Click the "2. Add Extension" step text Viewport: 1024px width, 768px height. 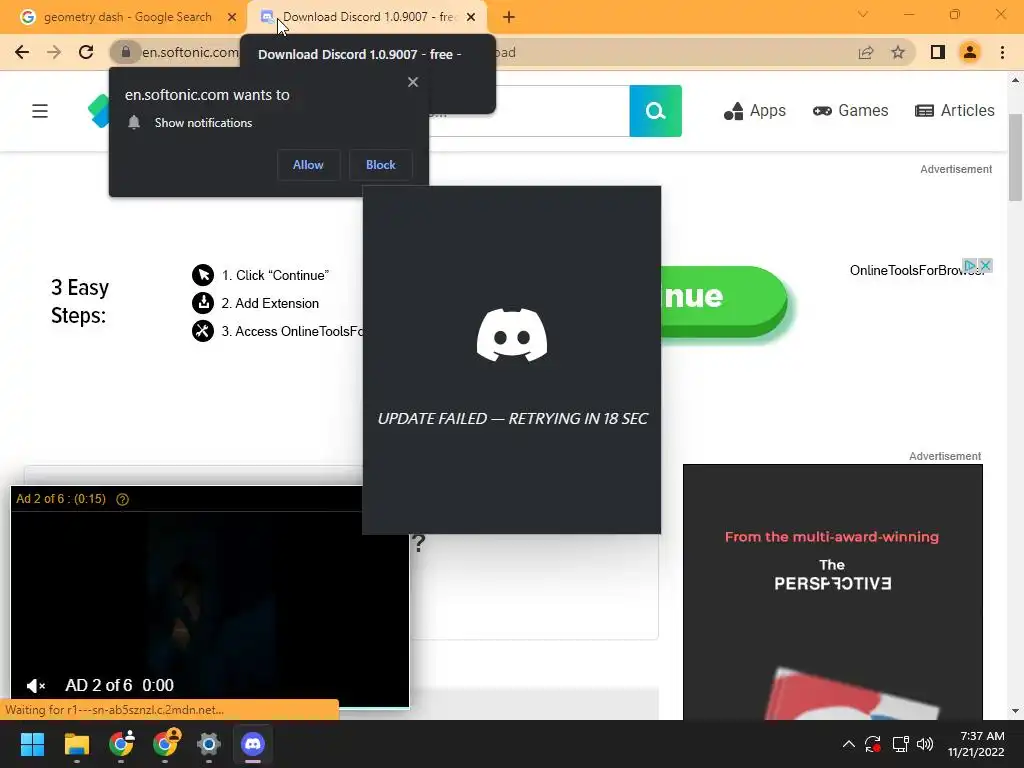pos(270,304)
